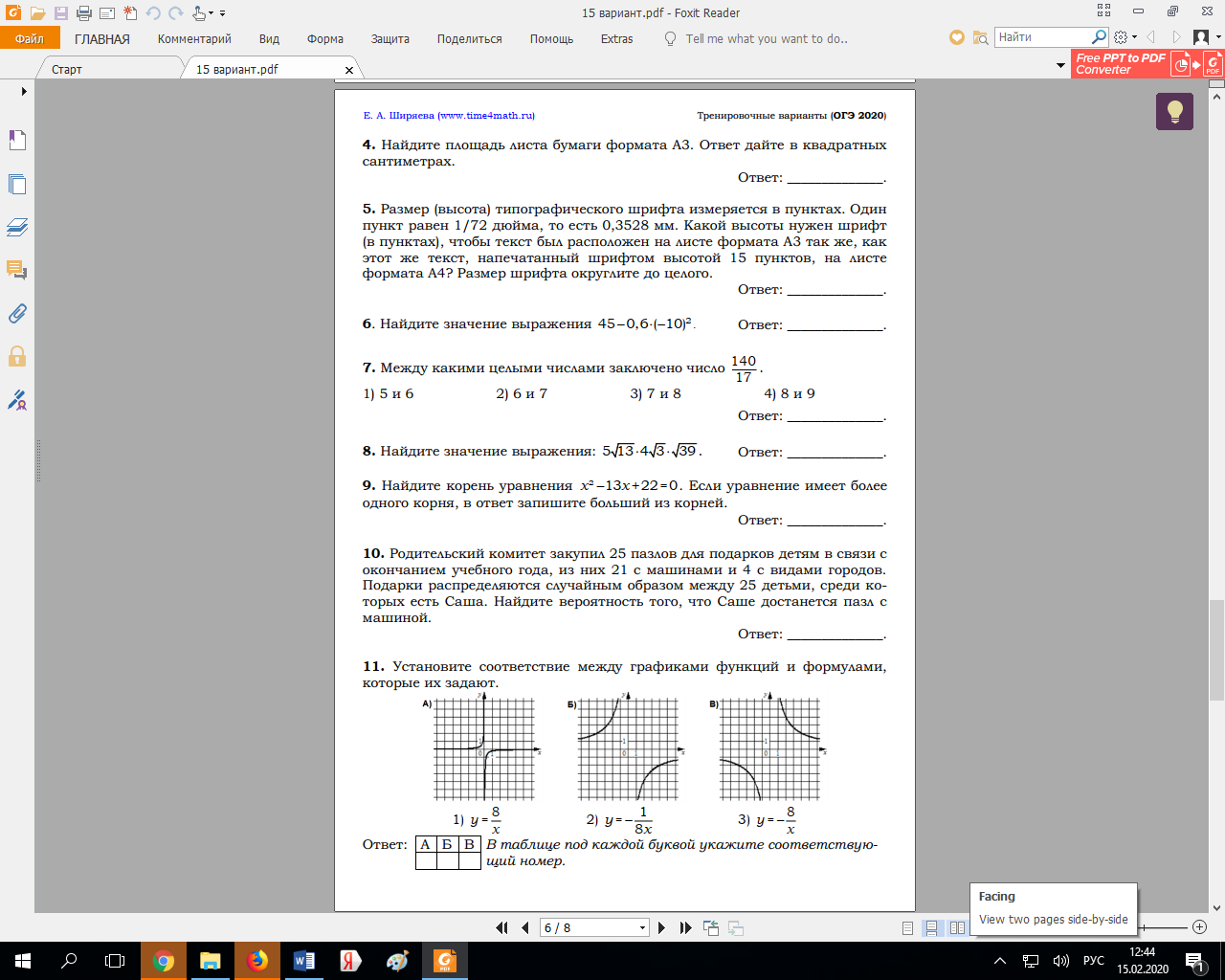The width and height of the screenshot is (1225, 980).
Task: Open the folder search icon next to Найти
Action: (980, 37)
